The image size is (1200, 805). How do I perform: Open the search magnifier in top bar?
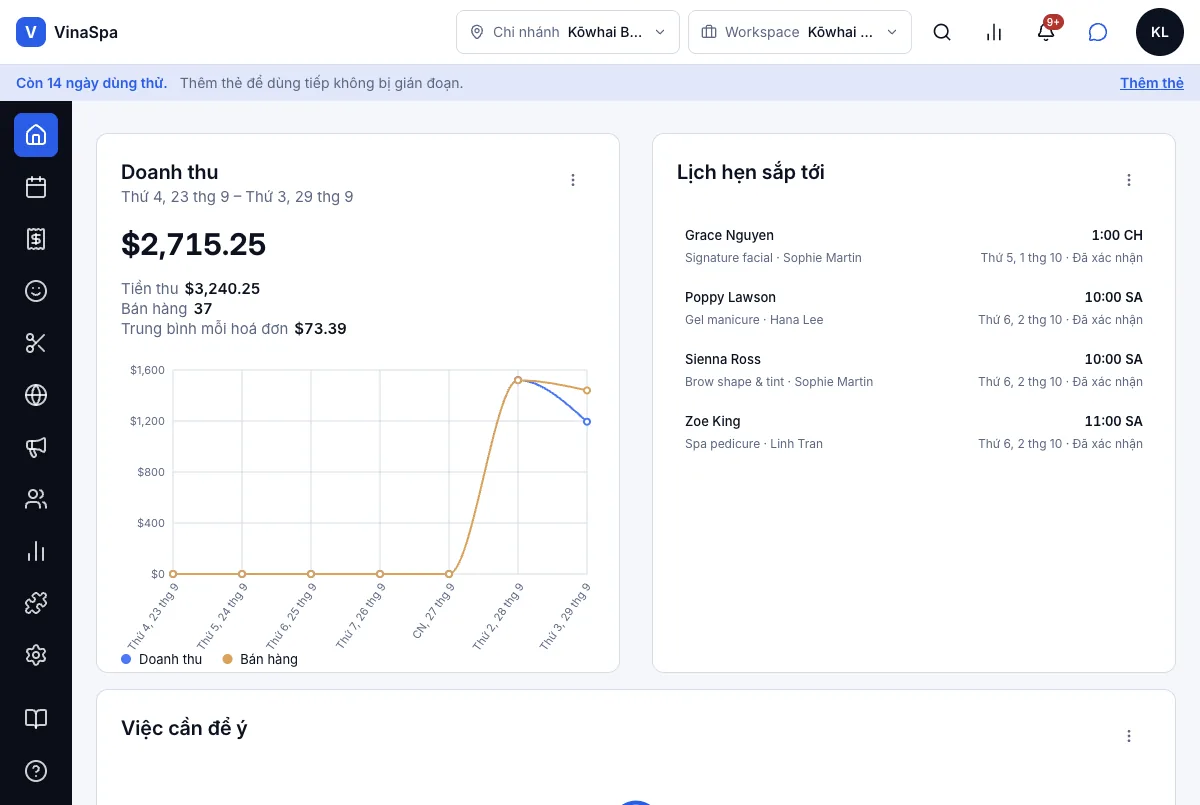942,32
